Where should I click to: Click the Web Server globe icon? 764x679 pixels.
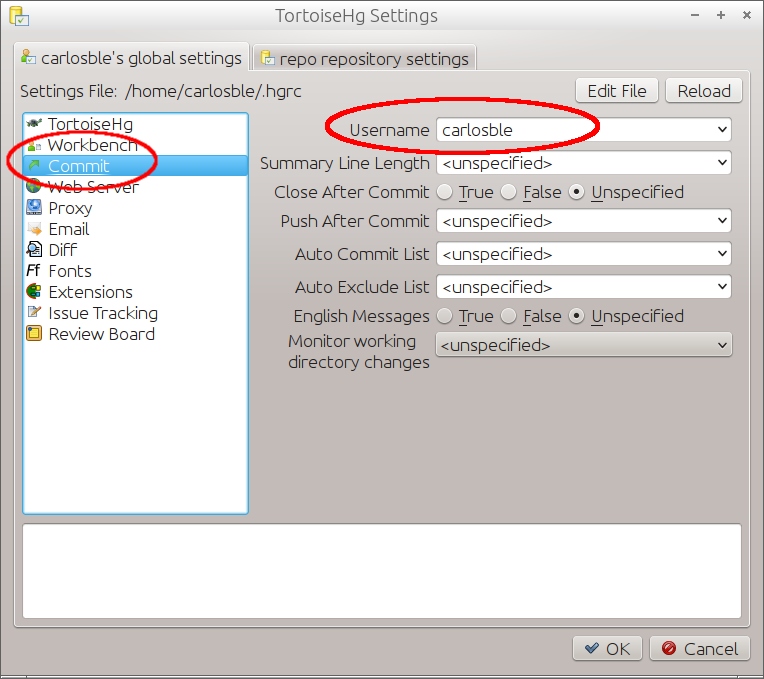(34, 187)
